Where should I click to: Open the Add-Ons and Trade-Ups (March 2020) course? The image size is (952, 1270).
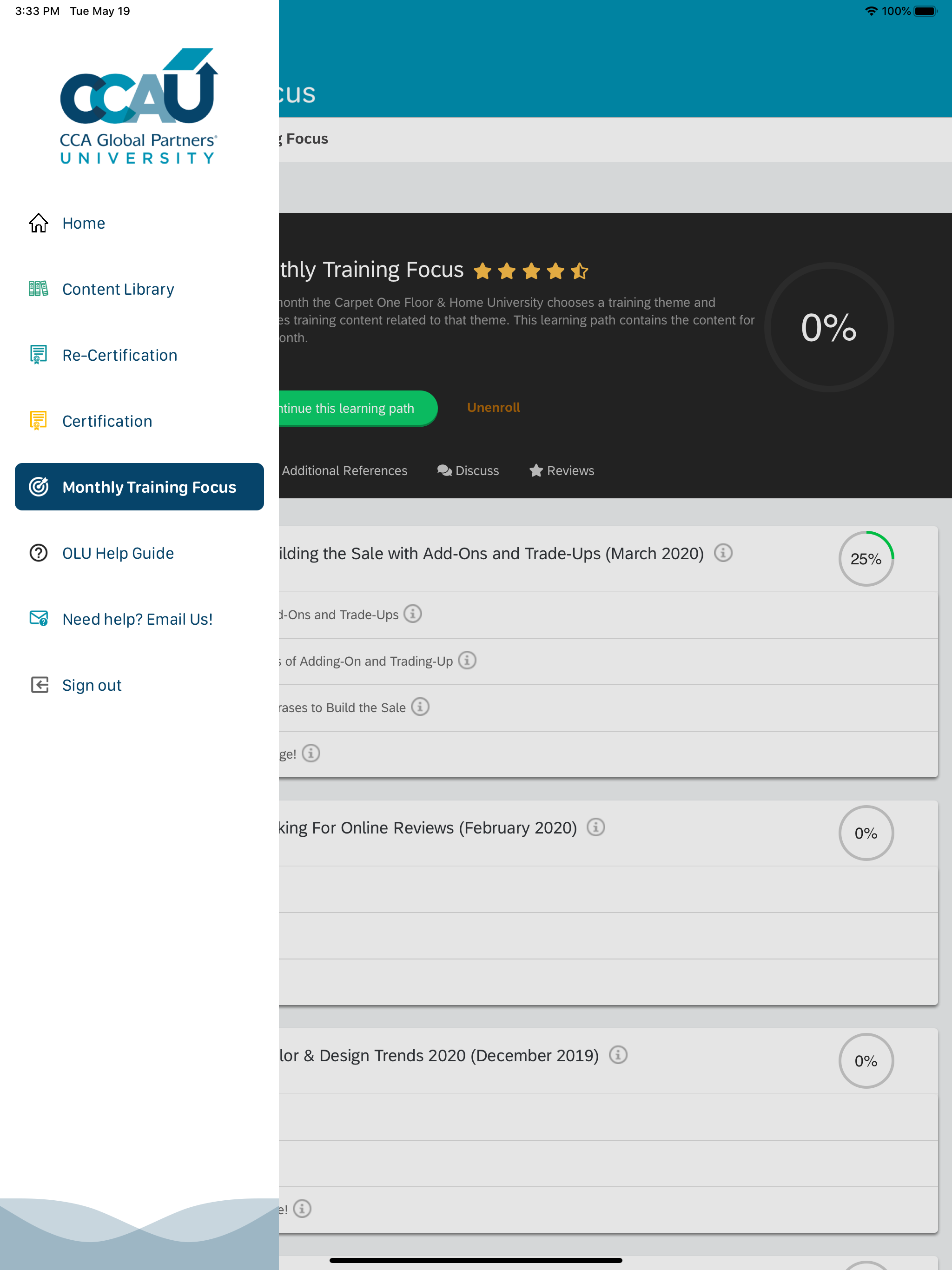(491, 554)
